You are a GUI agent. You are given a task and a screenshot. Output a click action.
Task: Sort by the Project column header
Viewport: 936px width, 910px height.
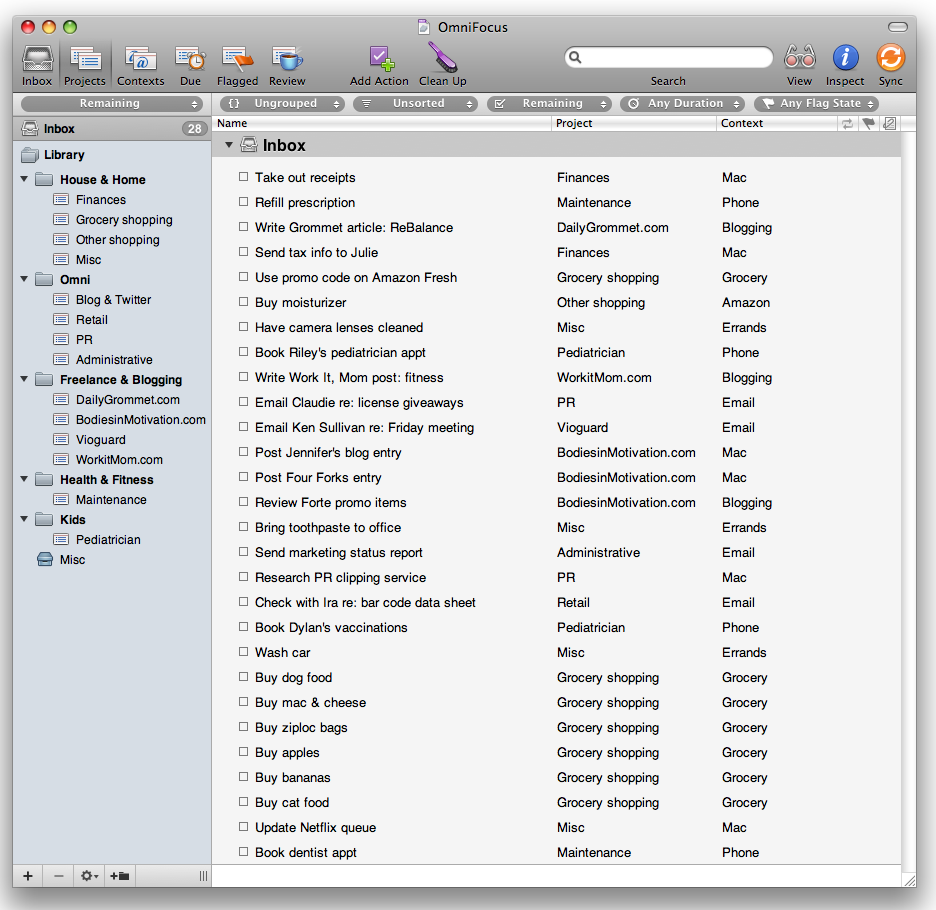pos(634,124)
